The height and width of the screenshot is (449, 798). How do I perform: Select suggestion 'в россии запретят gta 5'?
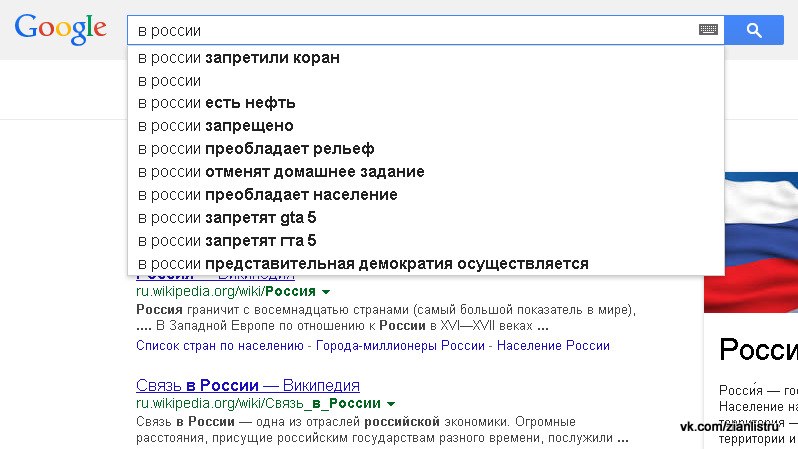(226, 218)
